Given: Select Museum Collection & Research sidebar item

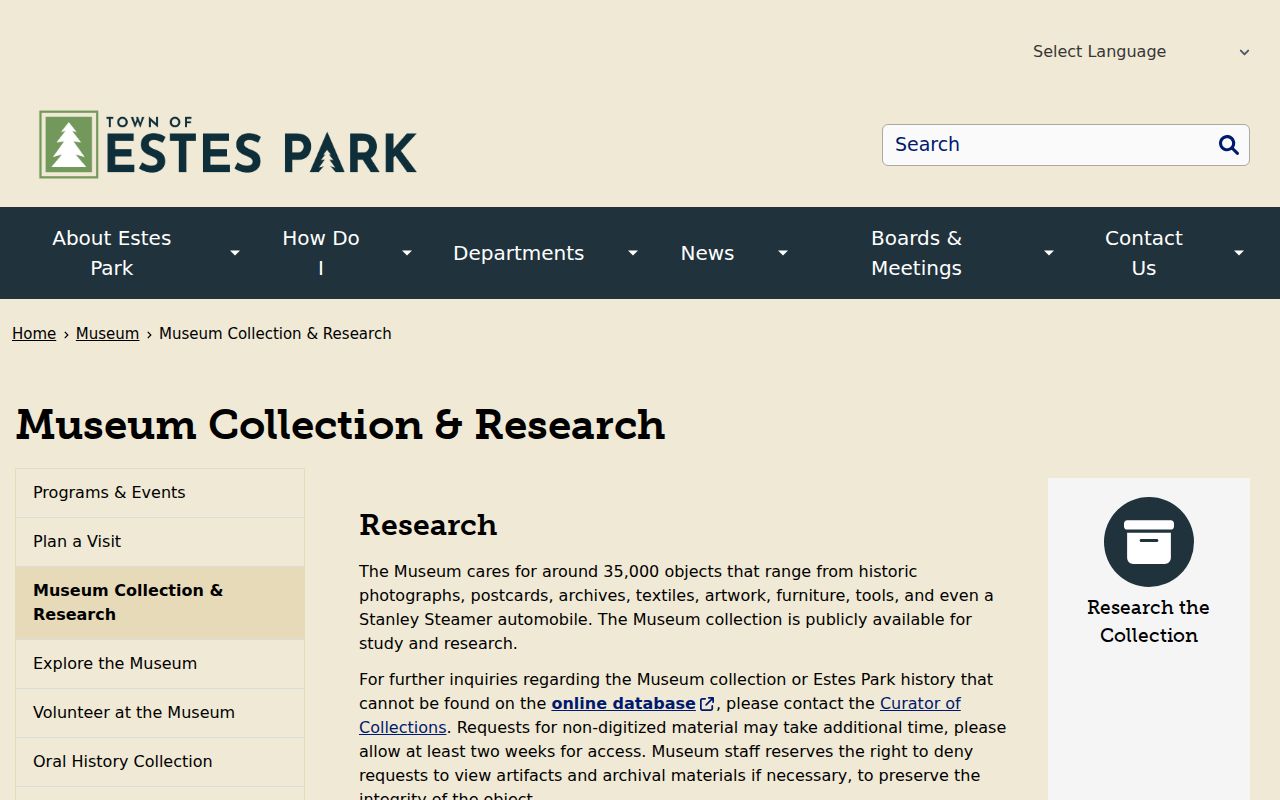Looking at the screenshot, I should point(160,603).
